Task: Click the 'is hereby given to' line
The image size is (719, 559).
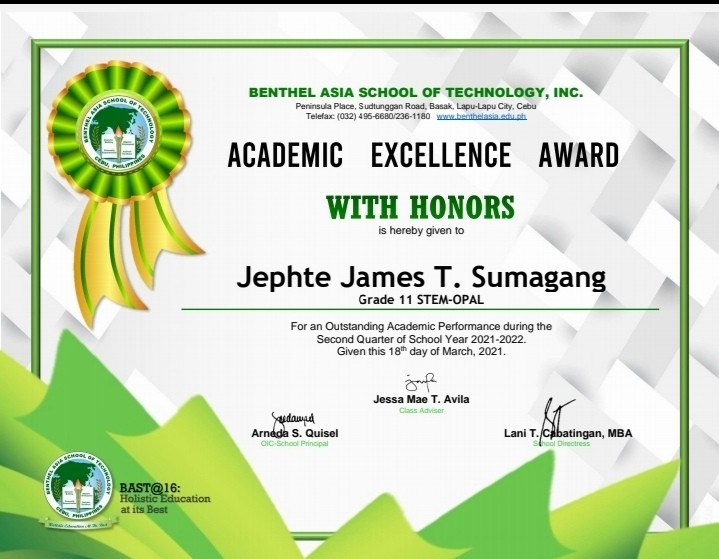Action: (421, 231)
